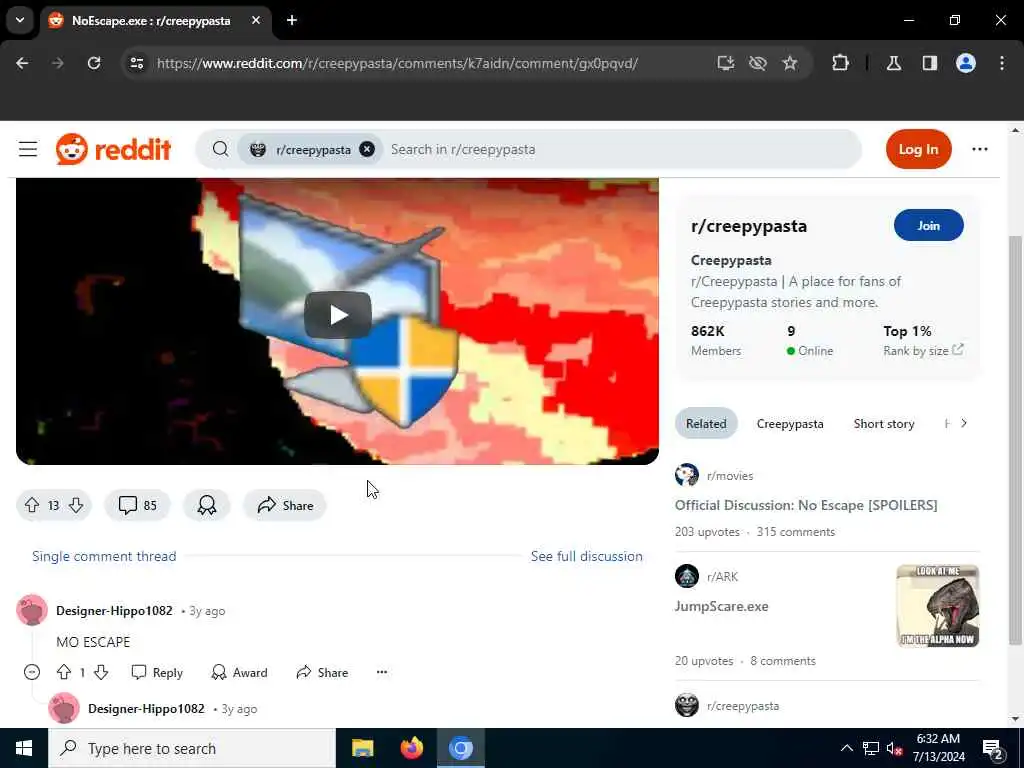
Task: Click the Log In button
Action: click(918, 150)
